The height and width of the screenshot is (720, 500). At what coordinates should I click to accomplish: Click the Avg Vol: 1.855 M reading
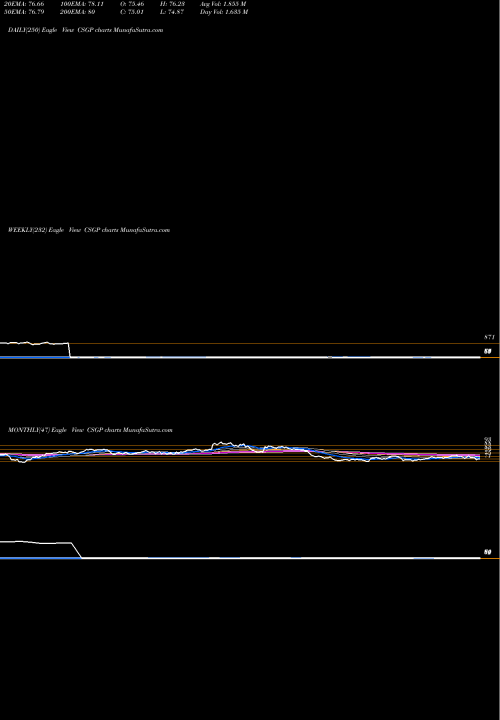click(x=223, y=4)
